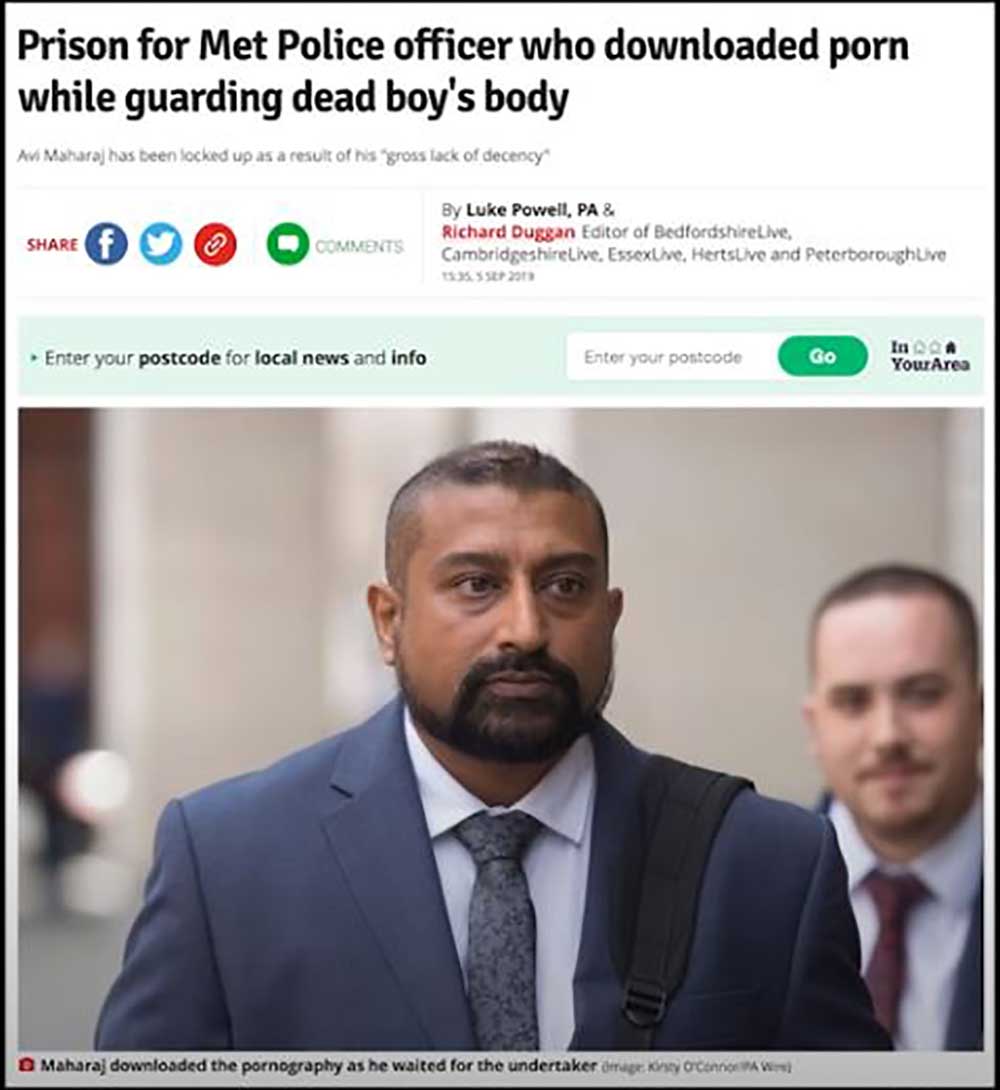Share the article on Twitter
This screenshot has height=1090, width=1000.
tap(161, 244)
